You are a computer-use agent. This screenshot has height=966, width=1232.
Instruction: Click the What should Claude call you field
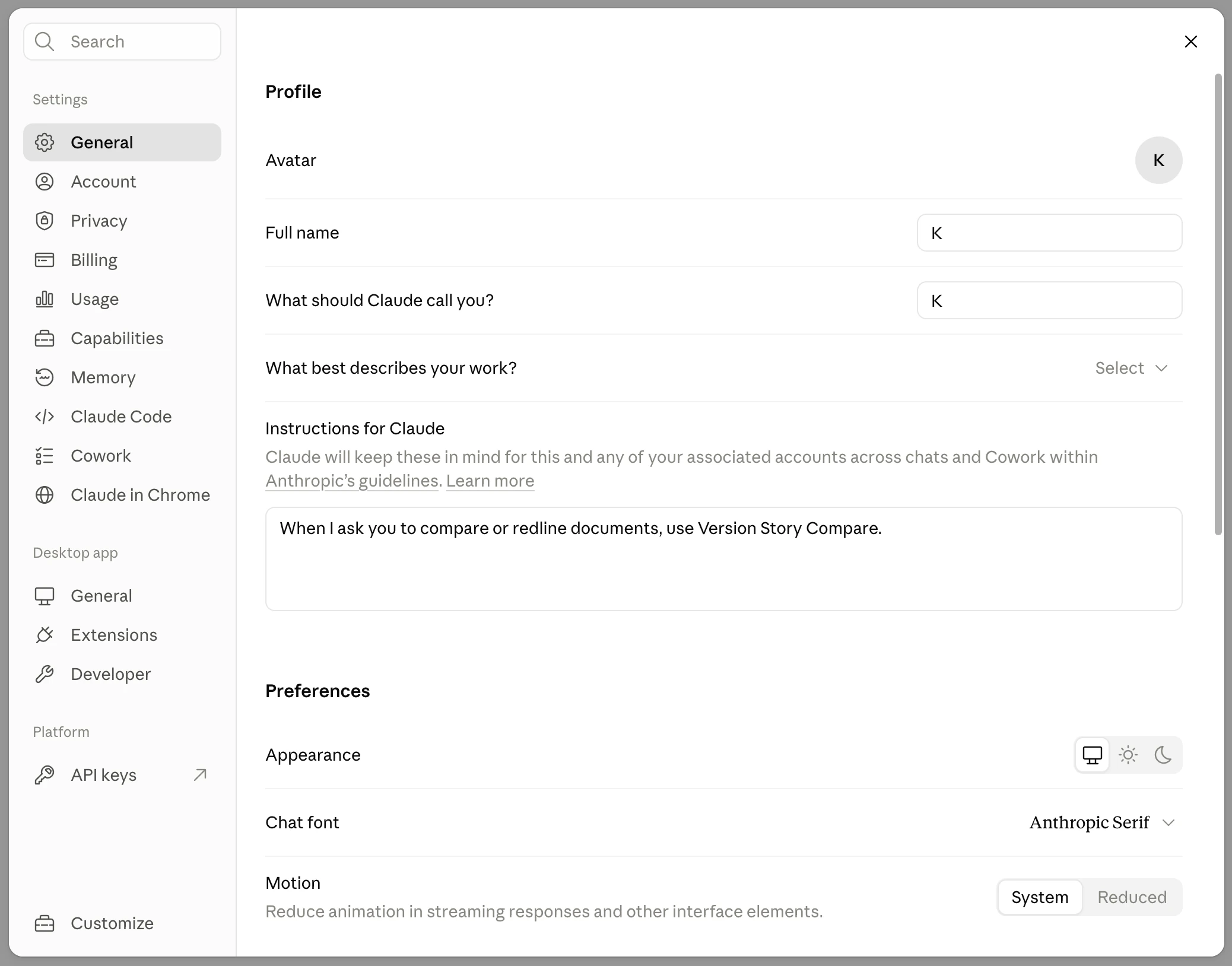click(x=1049, y=300)
